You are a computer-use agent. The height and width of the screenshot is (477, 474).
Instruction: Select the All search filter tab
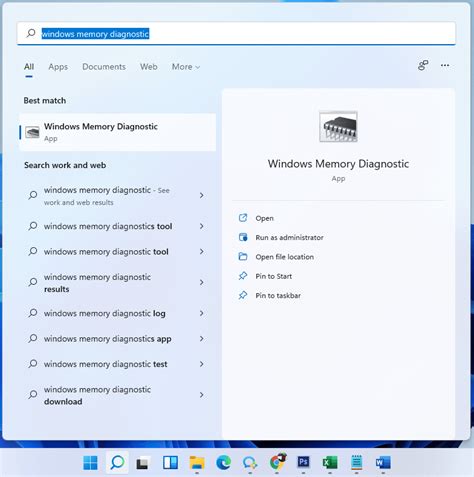[29, 67]
